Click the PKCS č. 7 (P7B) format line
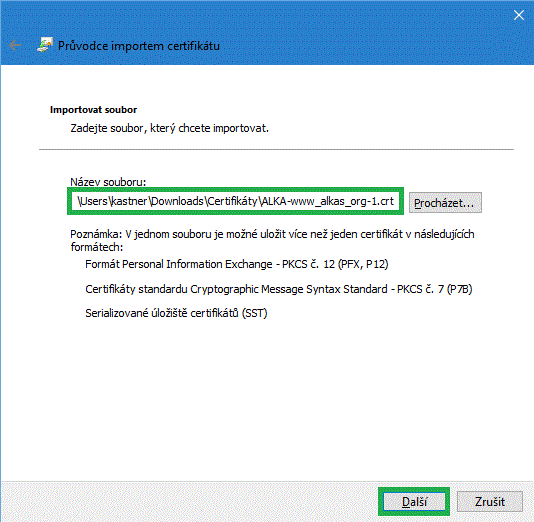 click(279, 289)
